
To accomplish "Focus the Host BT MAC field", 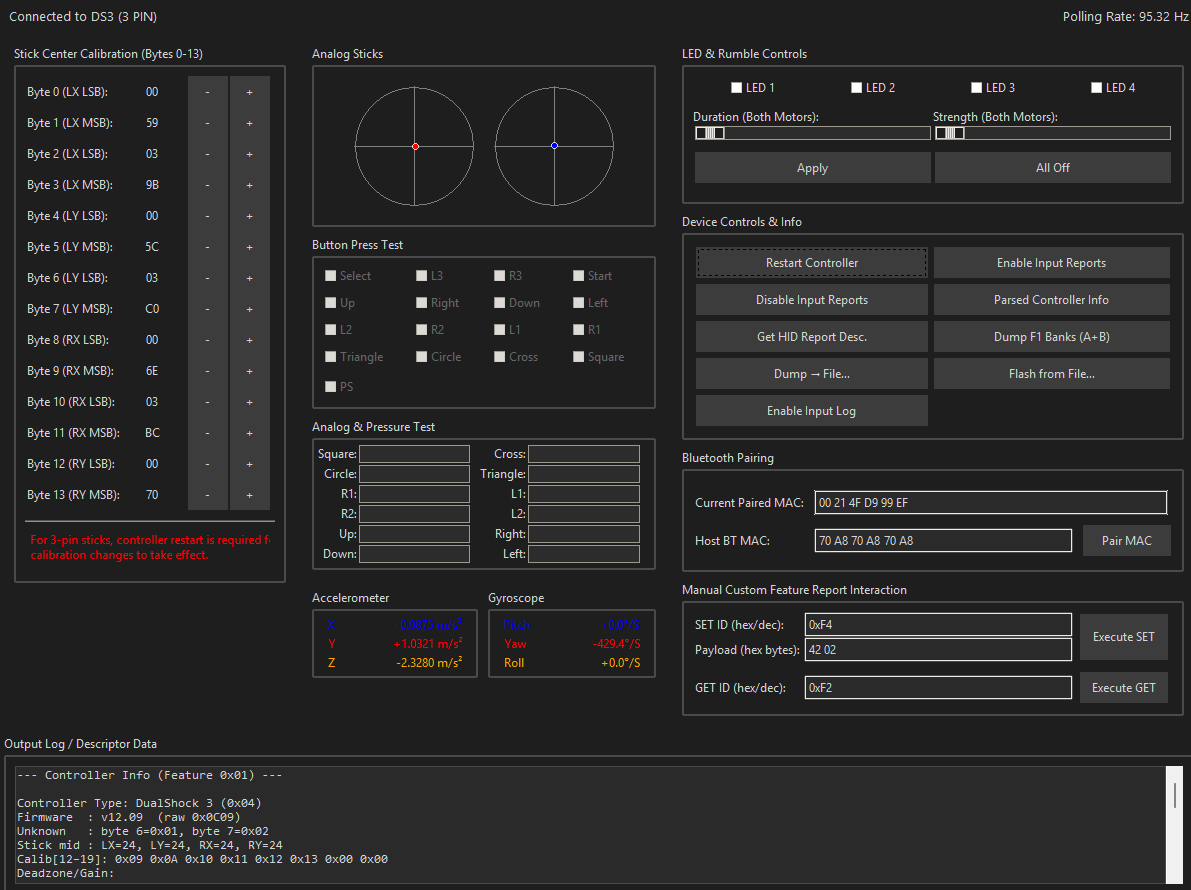I will click(x=943, y=541).
